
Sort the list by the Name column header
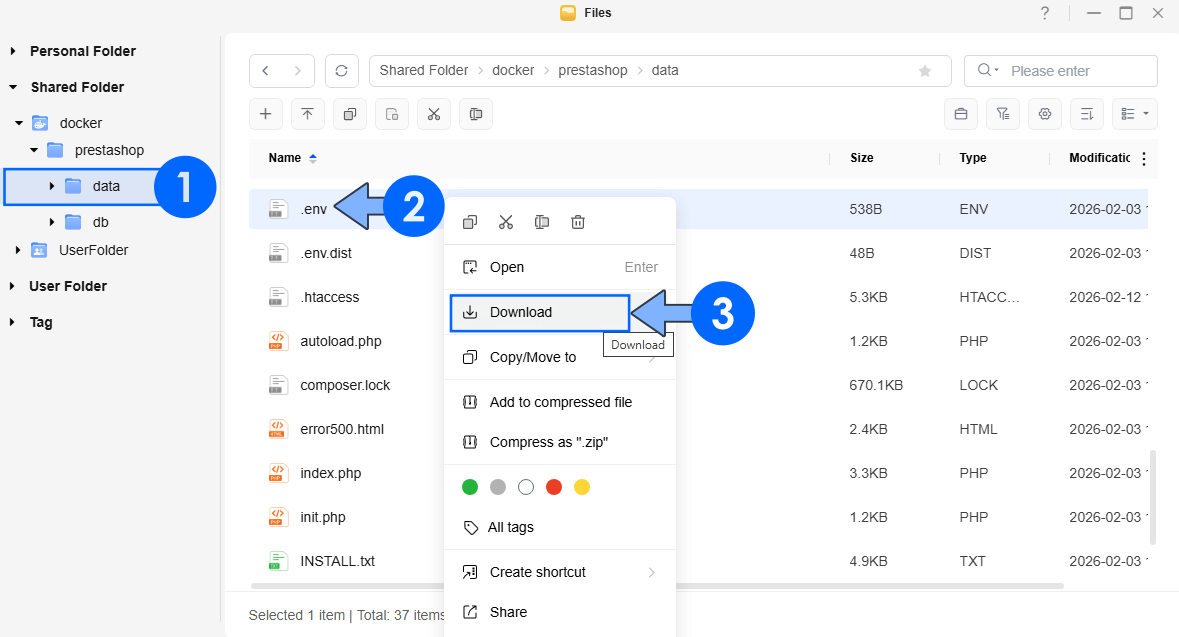tap(285, 158)
